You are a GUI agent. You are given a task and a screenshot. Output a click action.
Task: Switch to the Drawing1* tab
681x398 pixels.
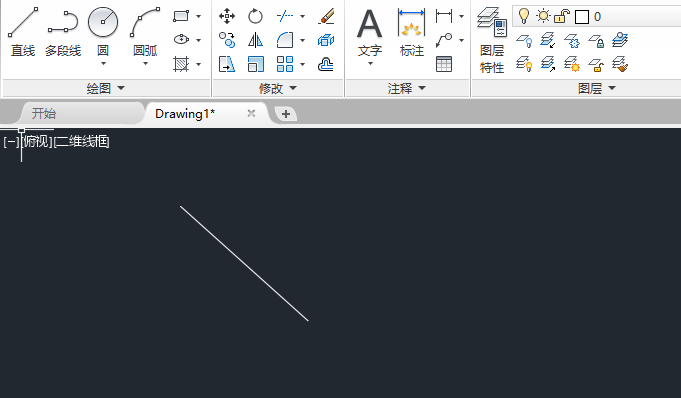(x=185, y=113)
